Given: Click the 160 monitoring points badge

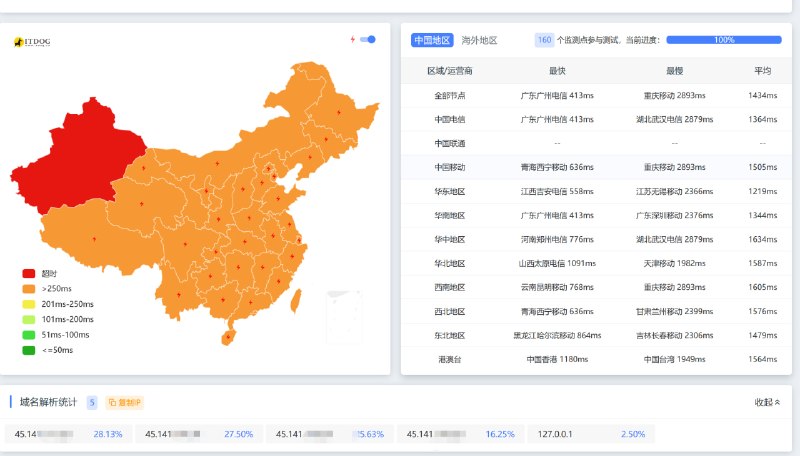Looking at the screenshot, I should [544, 40].
